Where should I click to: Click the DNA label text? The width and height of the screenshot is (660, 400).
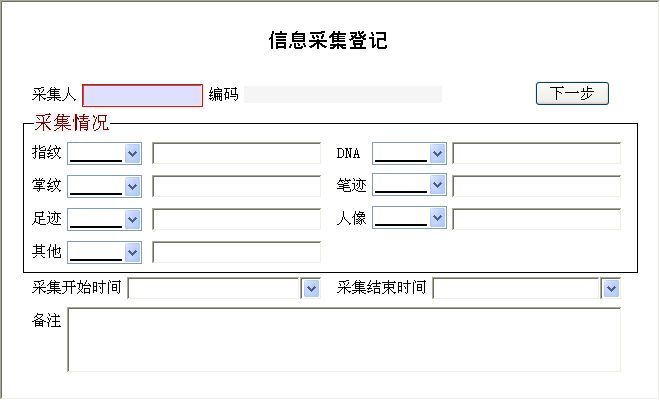coord(349,153)
